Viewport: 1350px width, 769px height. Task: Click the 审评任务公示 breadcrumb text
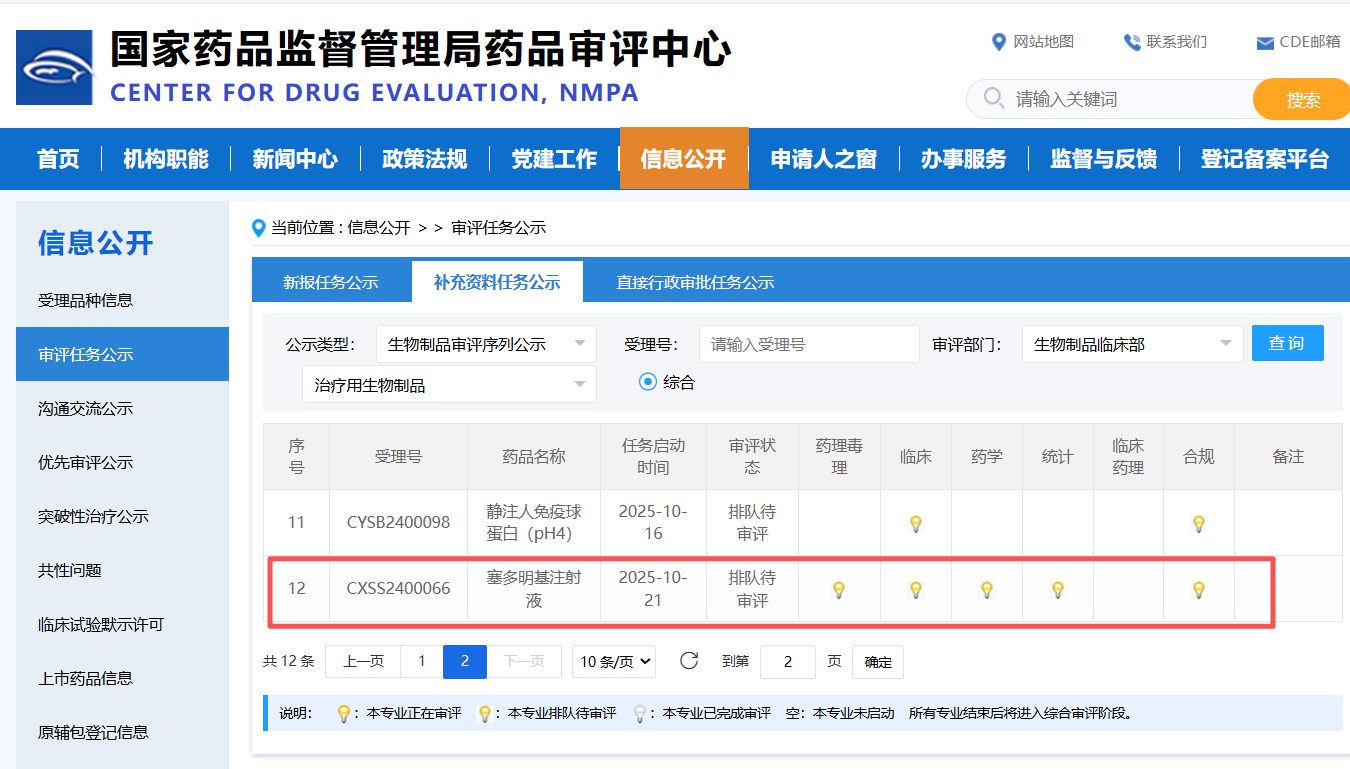(x=499, y=228)
